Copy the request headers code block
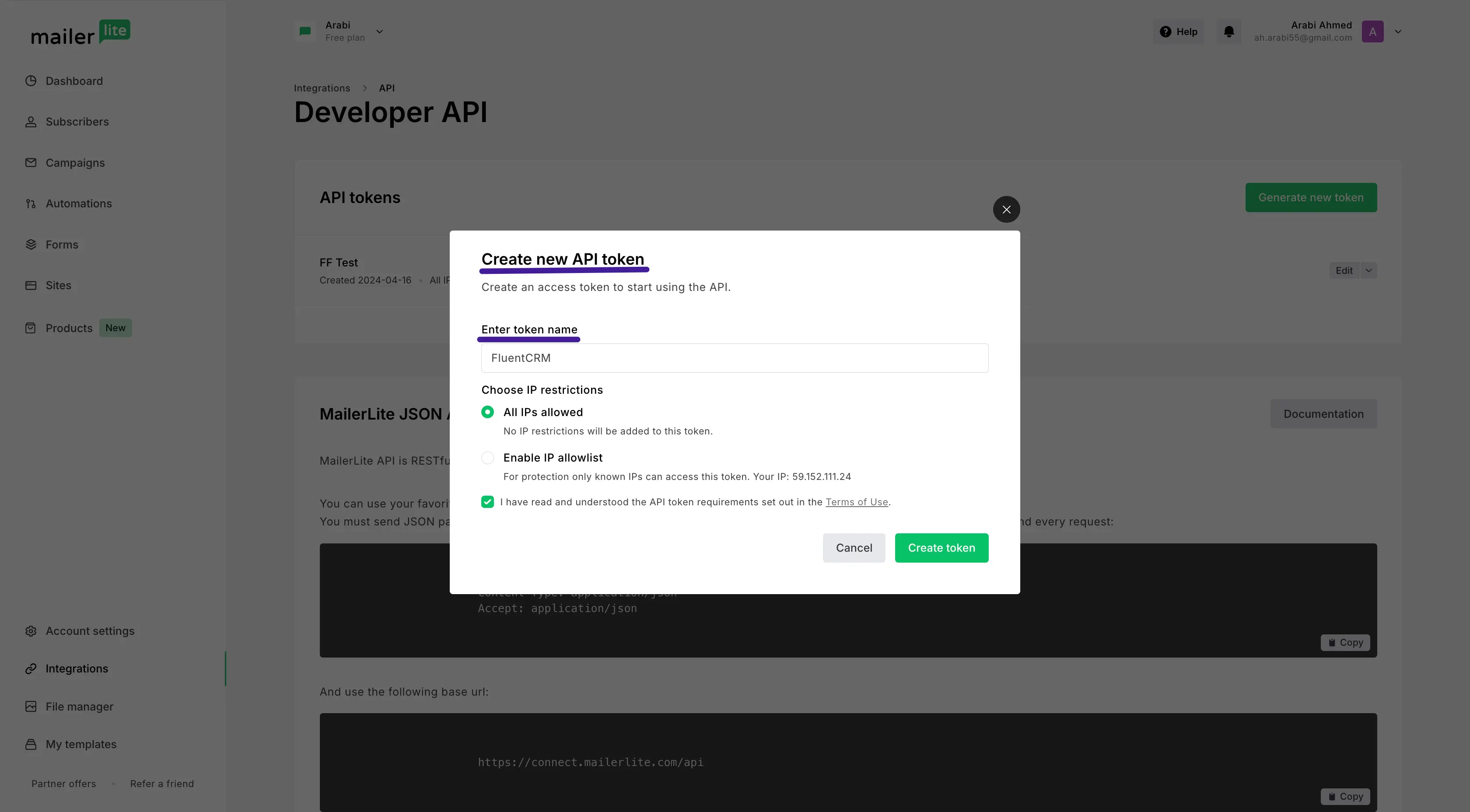1470x812 pixels. point(1345,643)
